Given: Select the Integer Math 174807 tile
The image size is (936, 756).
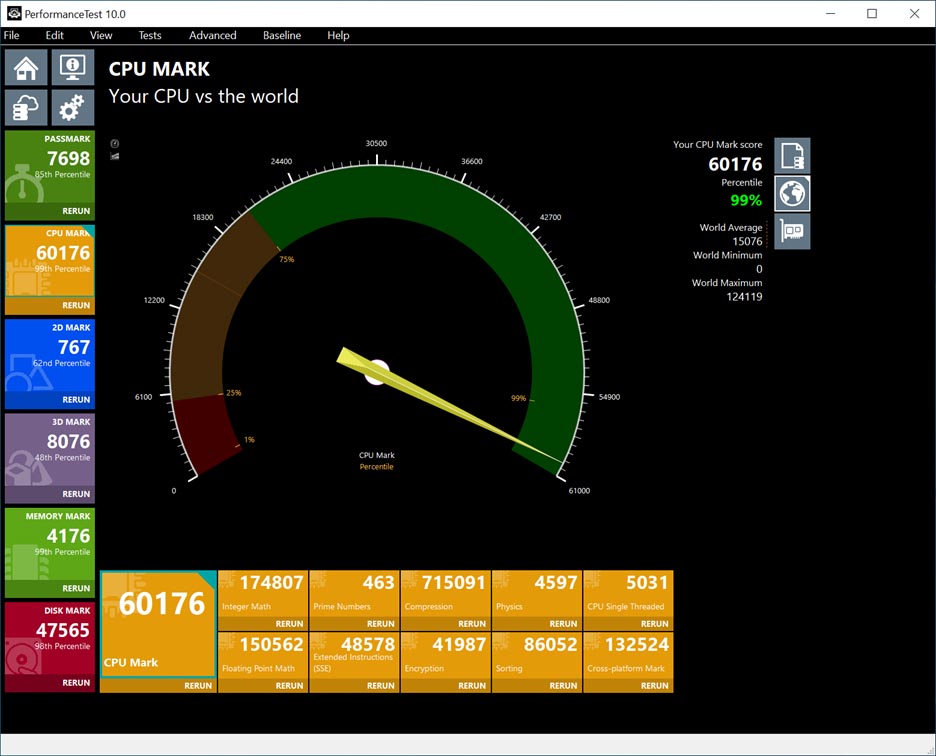Looking at the screenshot, I should [x=263, y=594].
